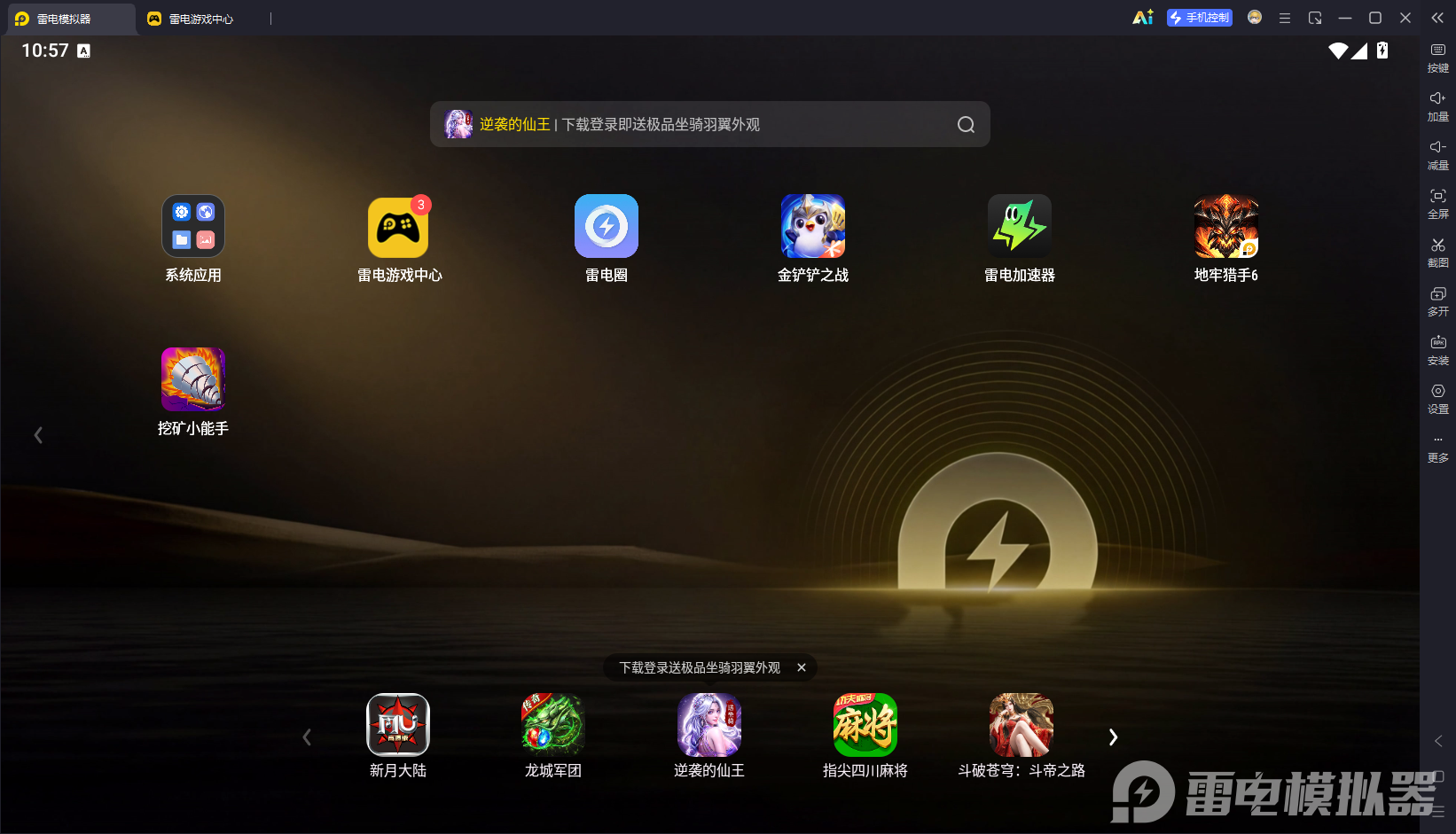Click the pop-out window icon in title bar
The width and height of the screenshot is (1456, 834).
pos(1315,18)
